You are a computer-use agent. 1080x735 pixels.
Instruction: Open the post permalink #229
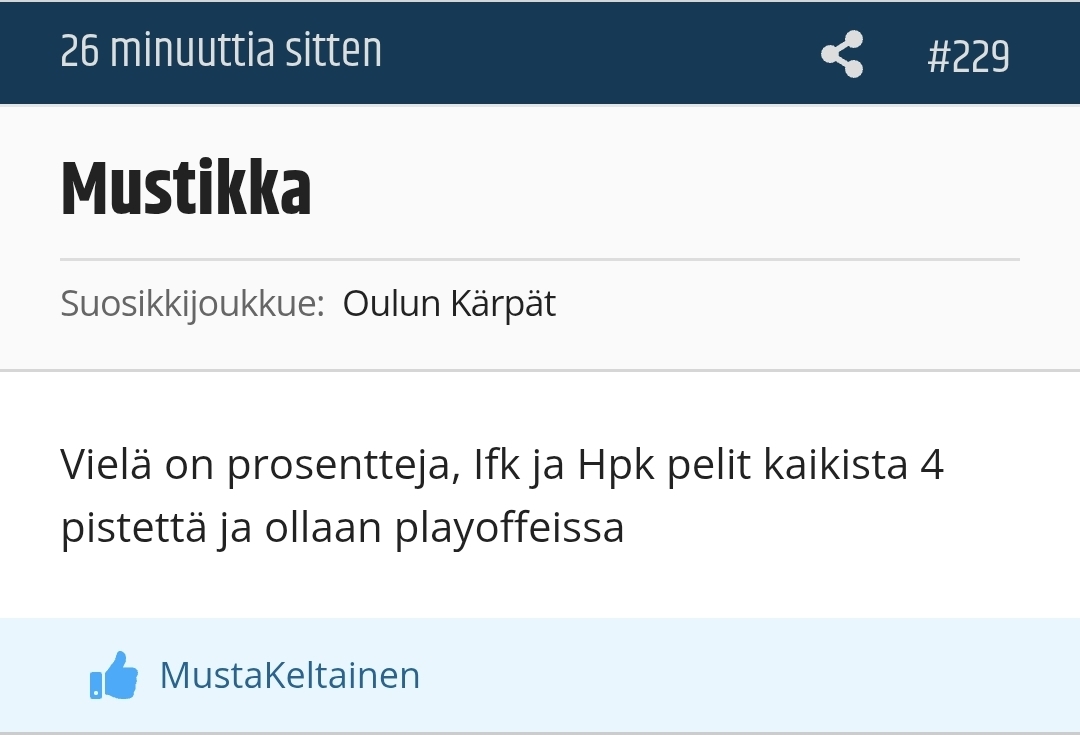[x=968, y=56]
